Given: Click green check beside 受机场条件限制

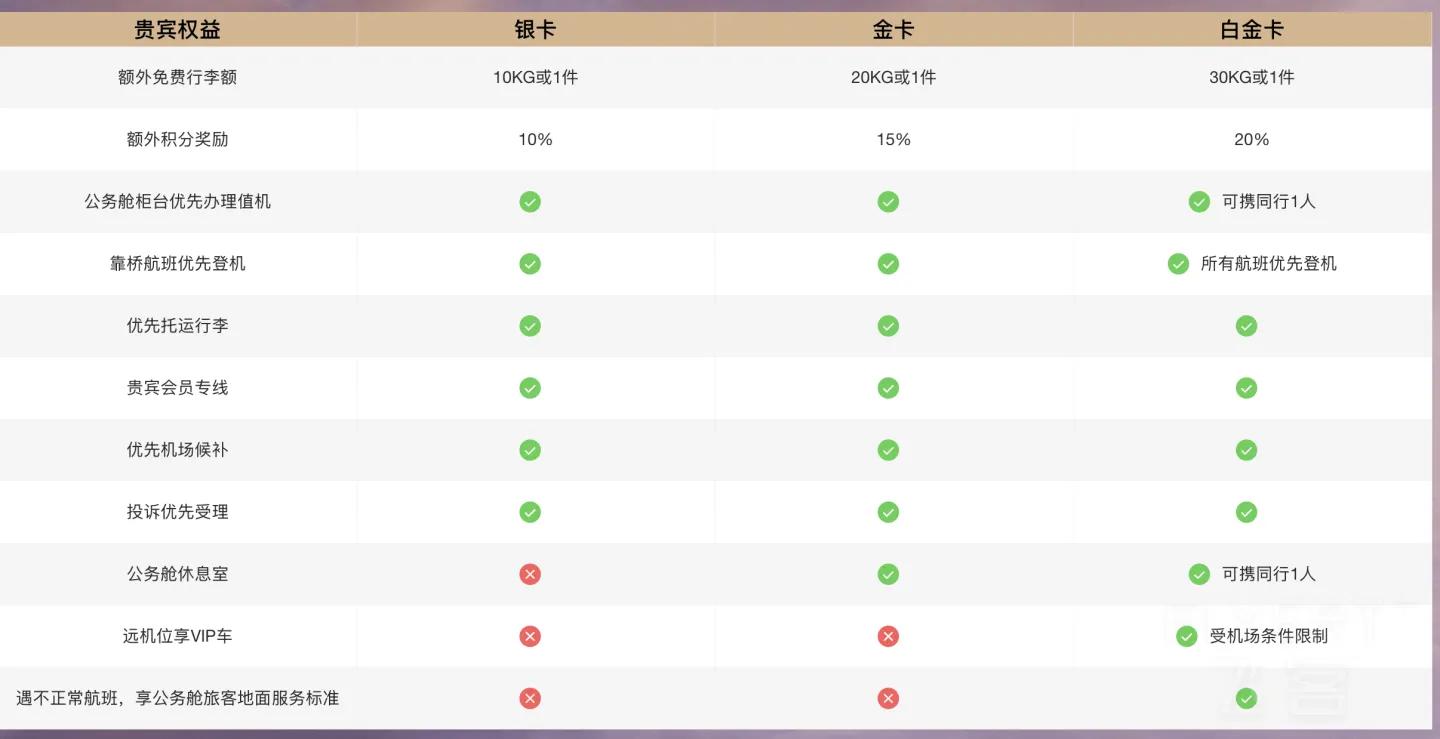Looking at the screenshot, I should pos(1187,636).
